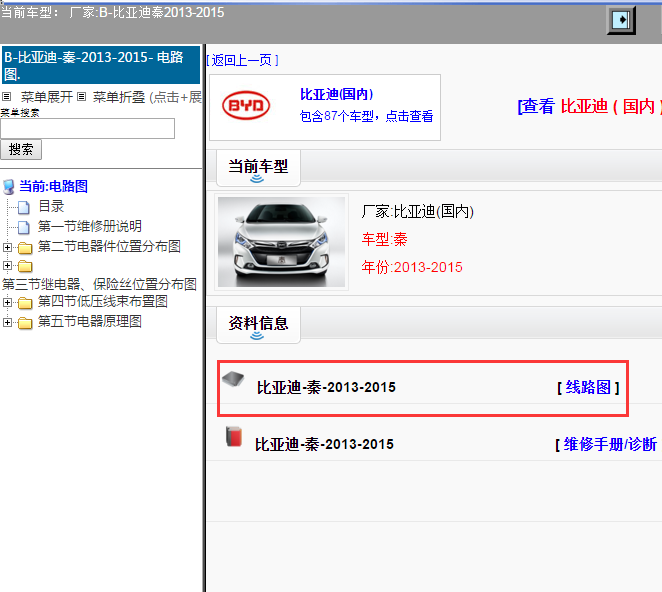This screenshot has height=592, width=662.
Task: Click the 车型:秦 text
Action: (x=385, y=239)
